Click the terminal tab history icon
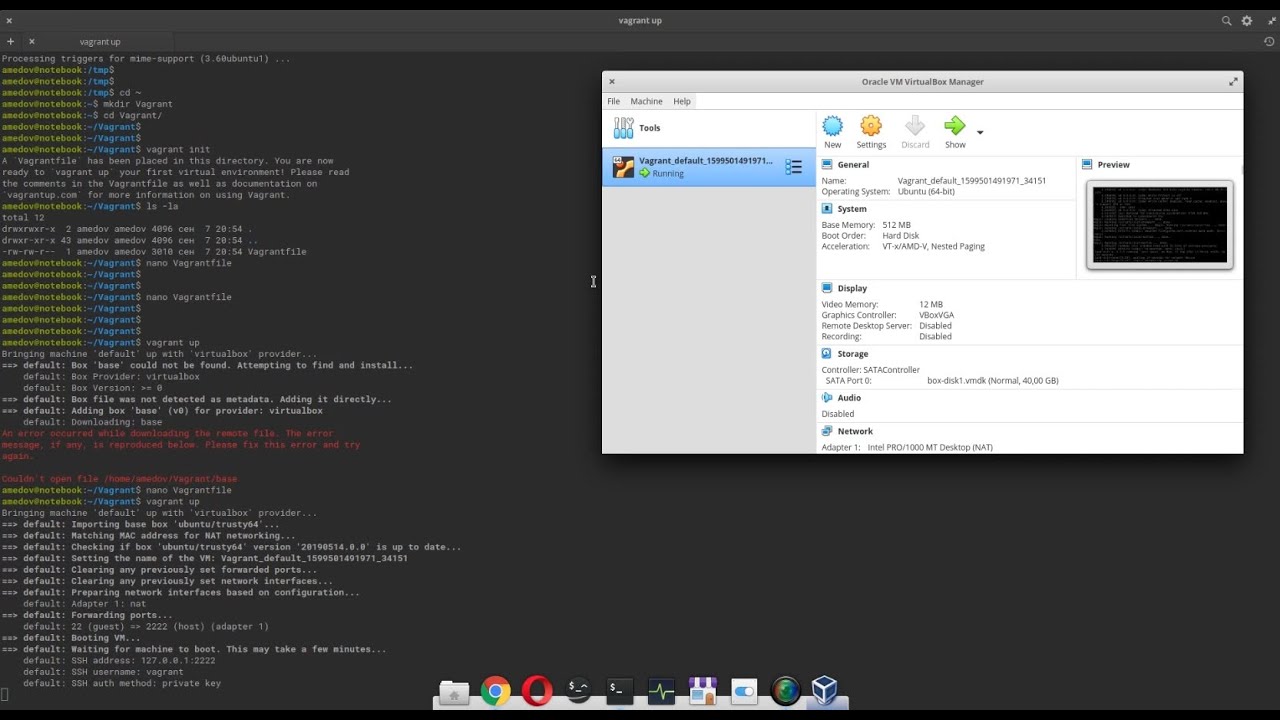This screenshot has height=720, width=1280. click(1269, 42)
